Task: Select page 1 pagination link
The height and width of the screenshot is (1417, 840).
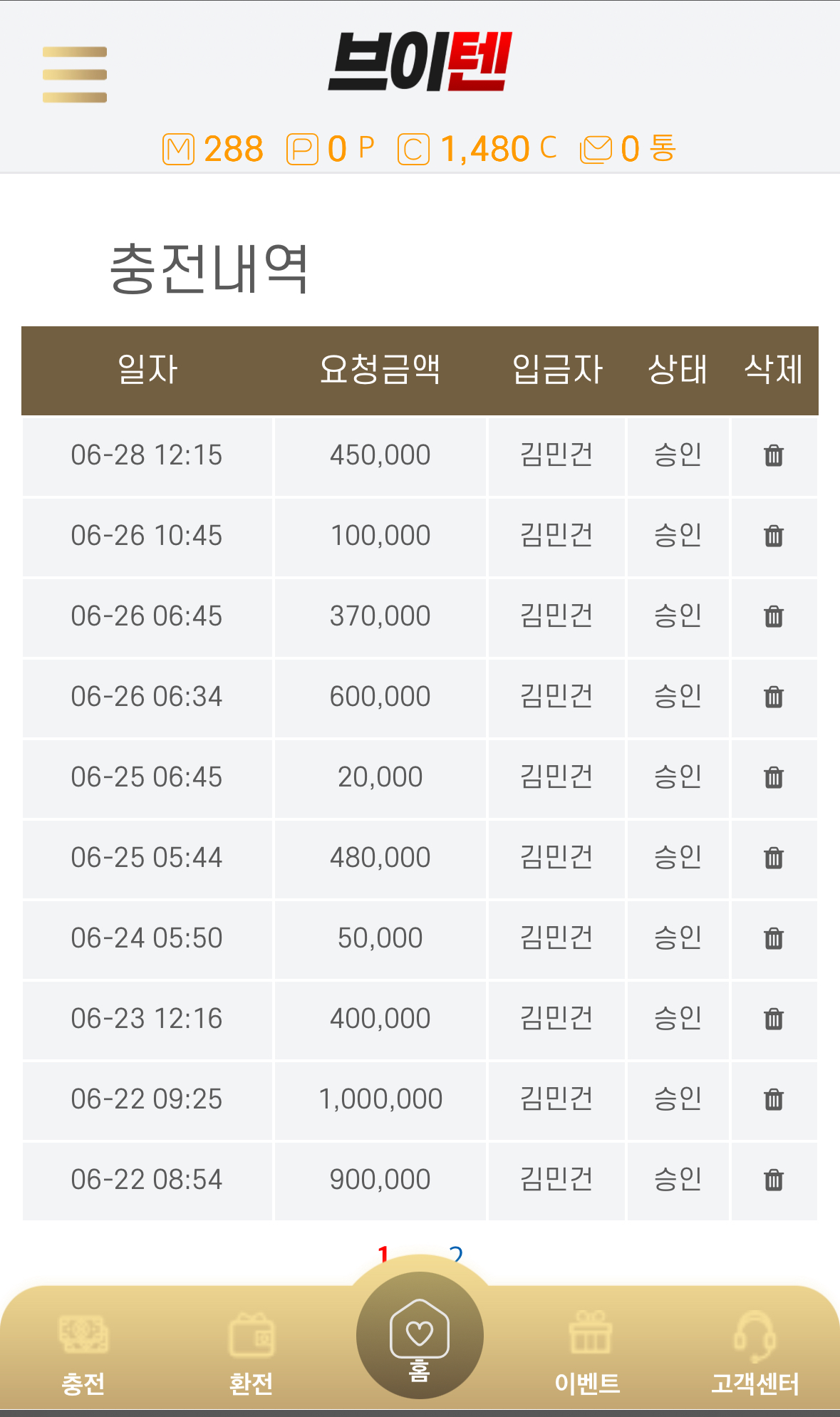Action: coord(383,1255)
